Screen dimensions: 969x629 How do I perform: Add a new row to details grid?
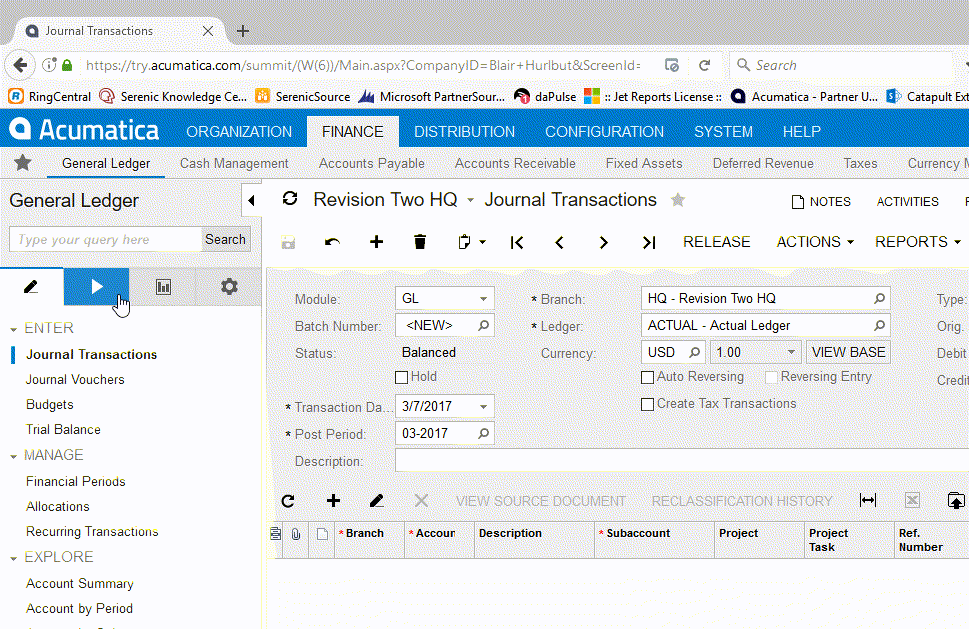(x=333, y=500)
